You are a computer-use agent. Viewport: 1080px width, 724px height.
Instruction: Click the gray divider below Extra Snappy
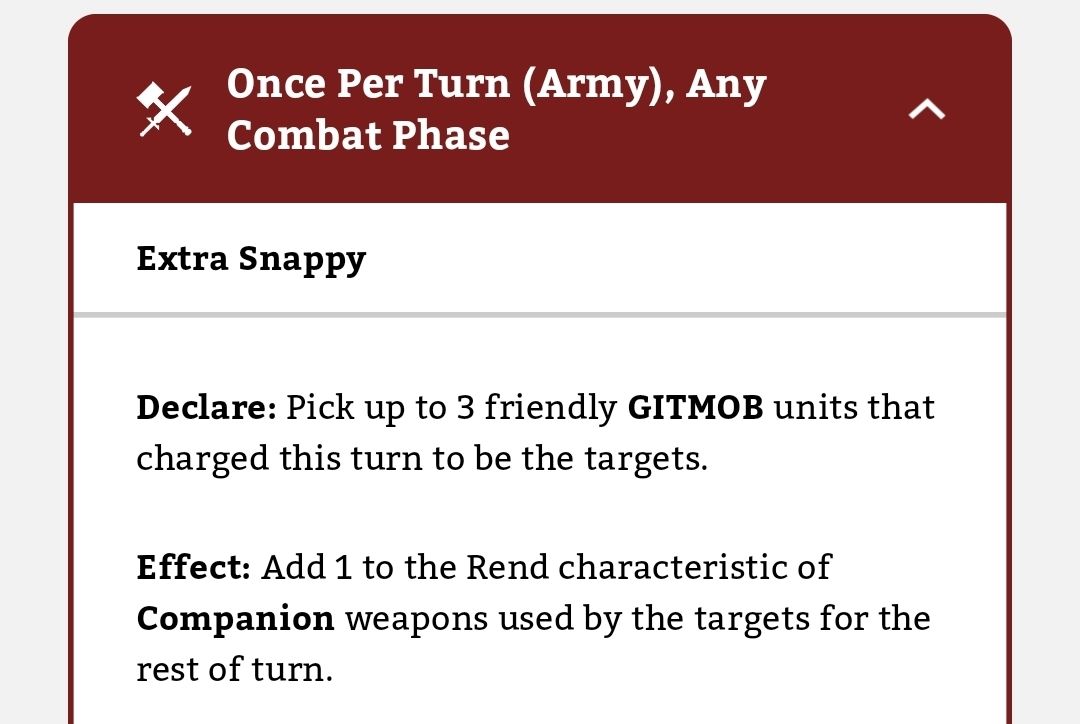[540, 315]
